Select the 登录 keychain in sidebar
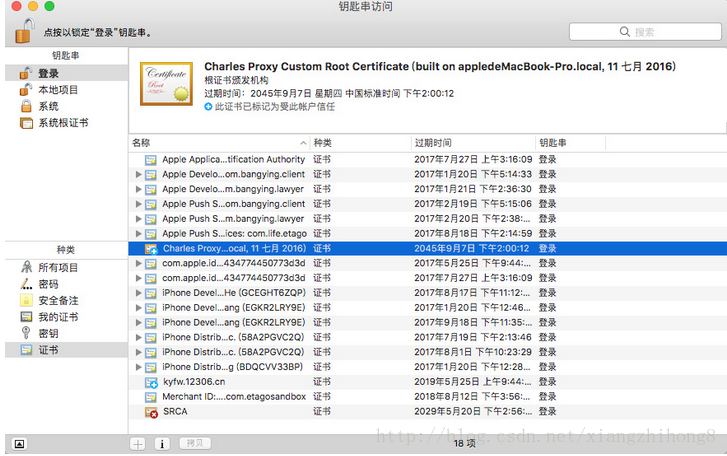Screen dimensions: 727x456 (66, 73)
